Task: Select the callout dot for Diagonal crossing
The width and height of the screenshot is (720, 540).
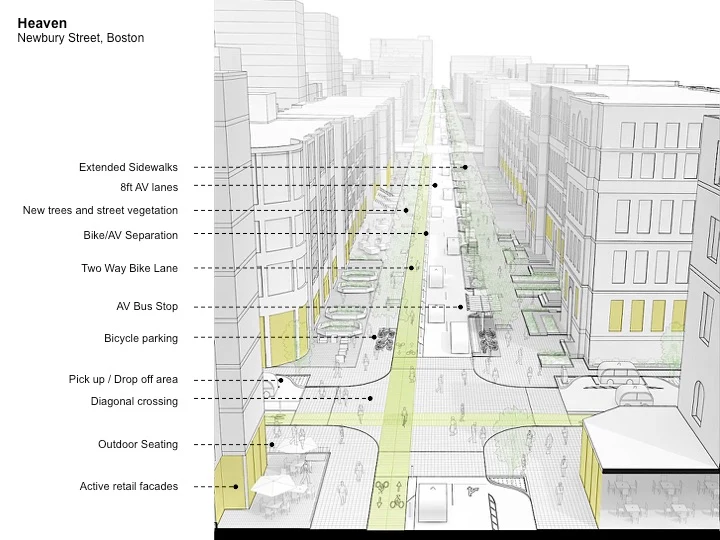Action: [370, 398]
